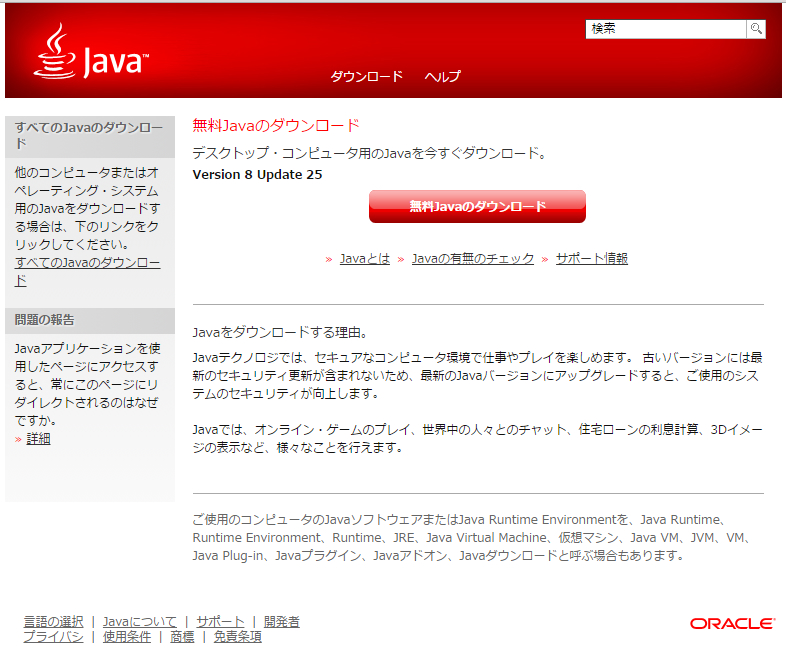
Task: Open the サポート情報 link
Action: pos(592,258)
